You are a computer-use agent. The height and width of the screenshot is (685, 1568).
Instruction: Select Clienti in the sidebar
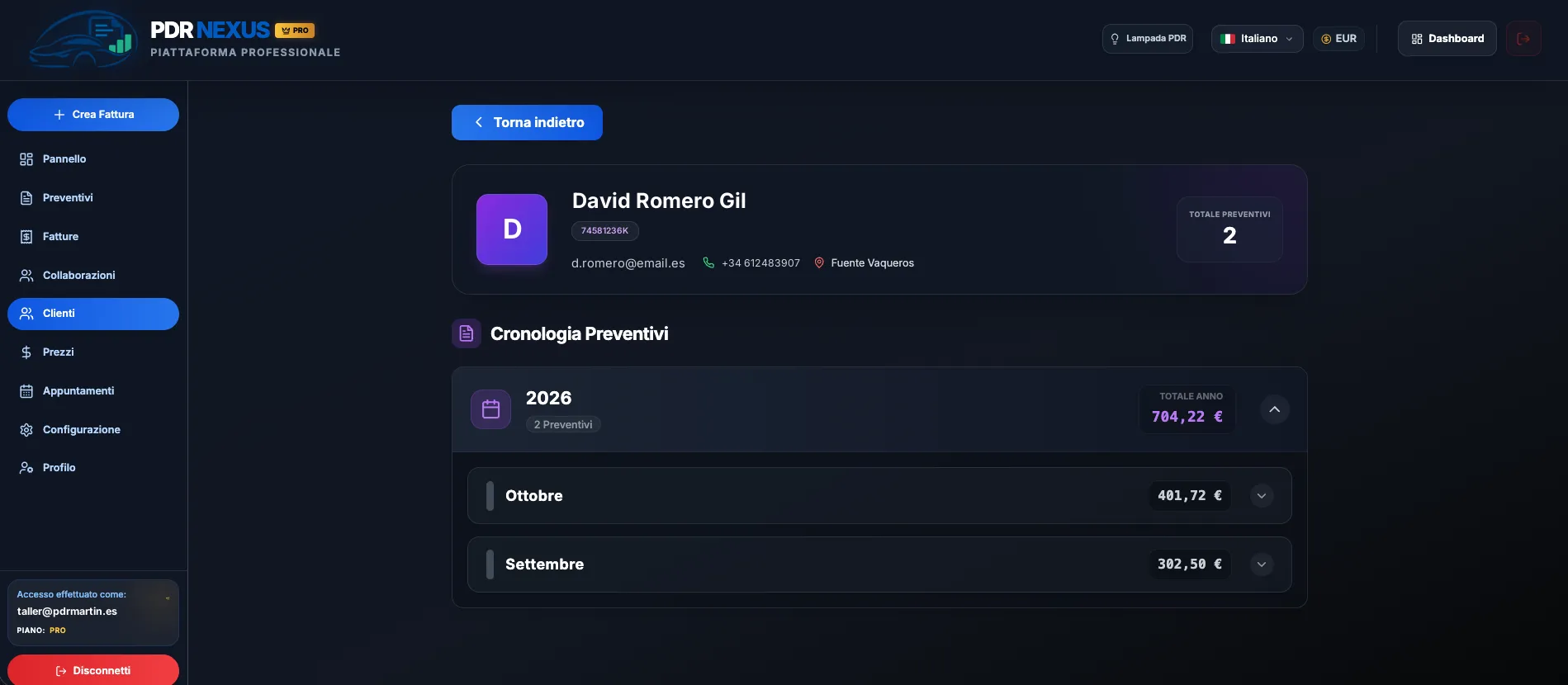click(93, 314)
